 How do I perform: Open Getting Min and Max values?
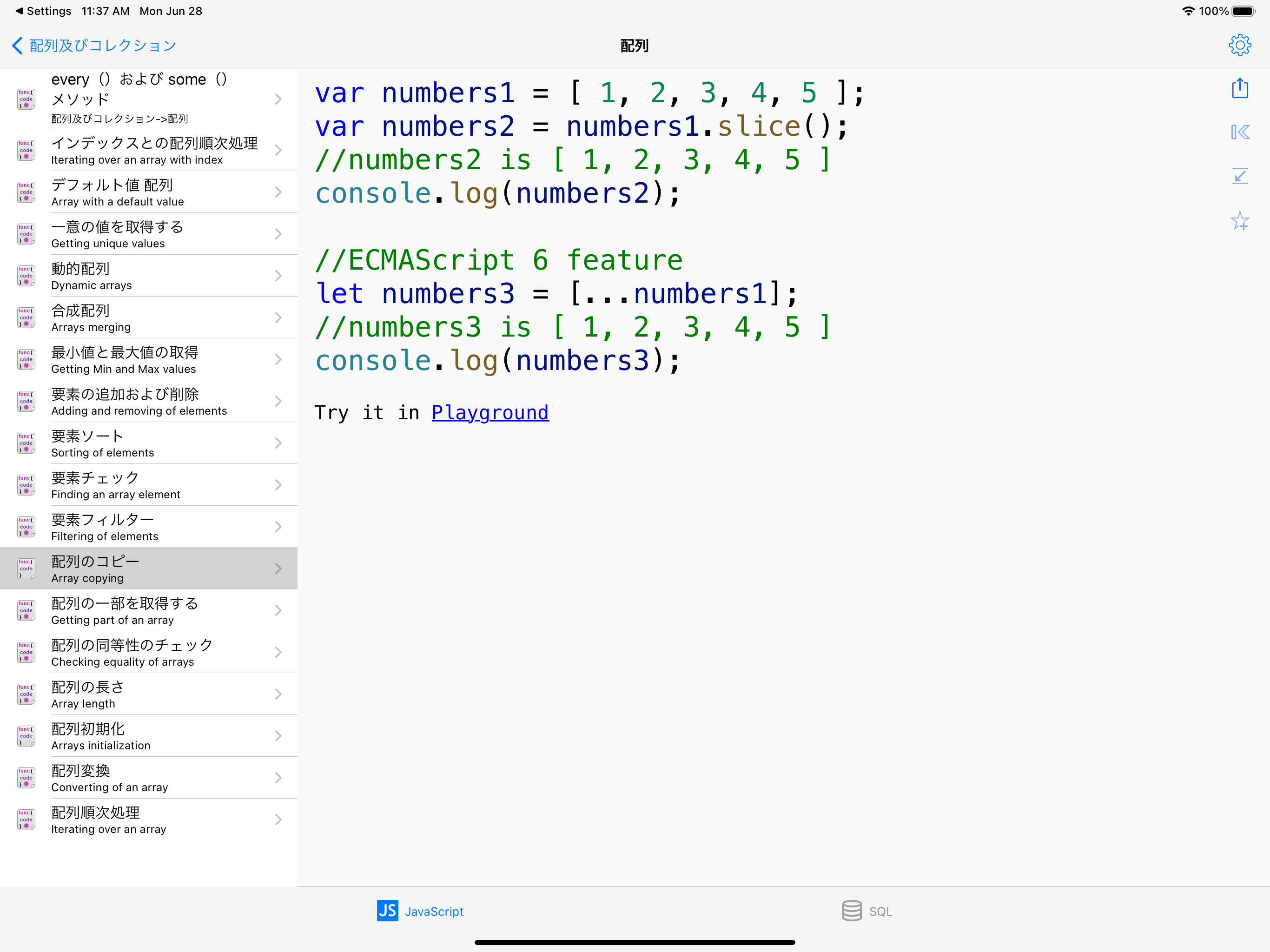149,359
